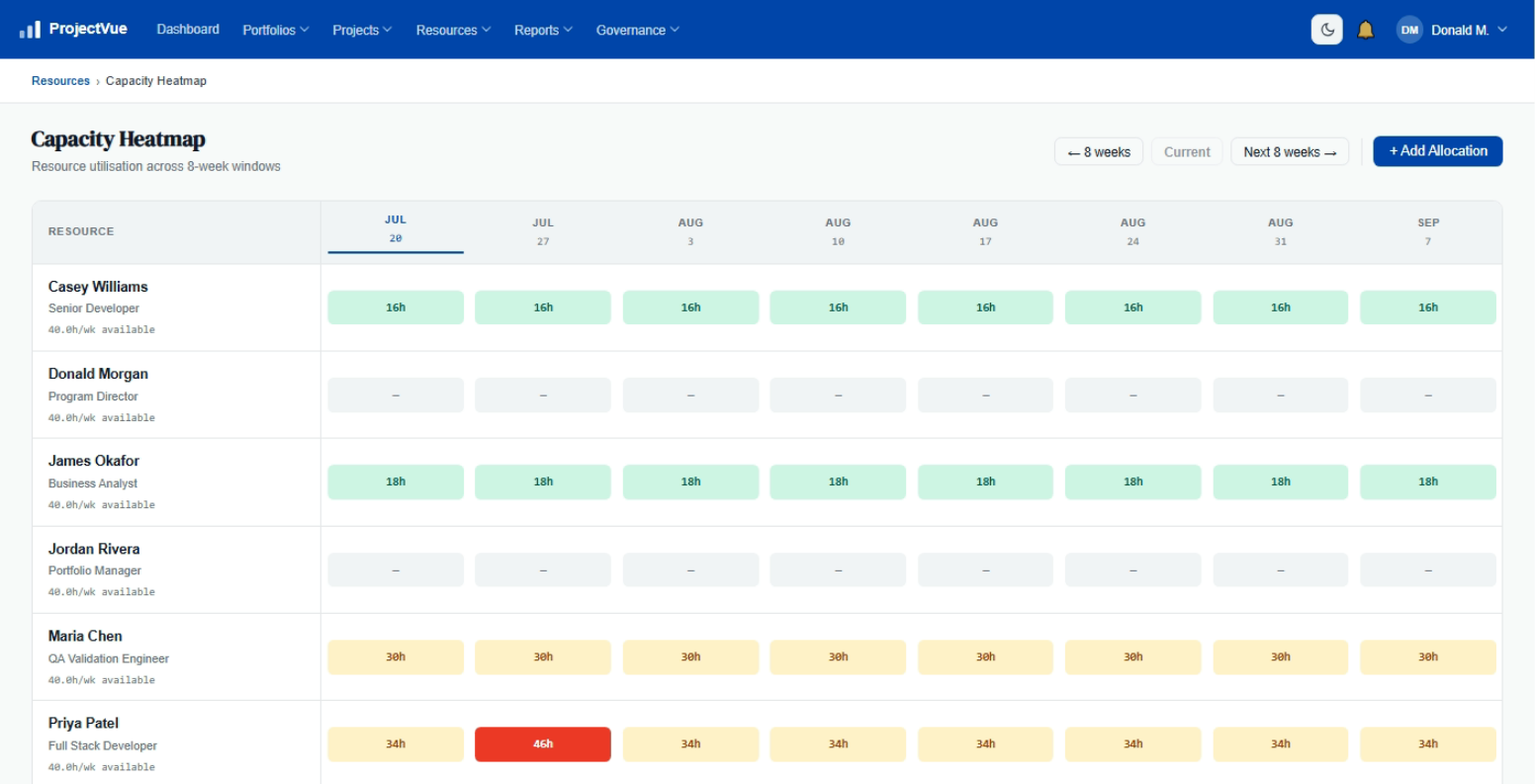Click the DM user avatar
The width and height of the screenshot is (1535, 784).
pyautogui.click(x=1409, y=30)
